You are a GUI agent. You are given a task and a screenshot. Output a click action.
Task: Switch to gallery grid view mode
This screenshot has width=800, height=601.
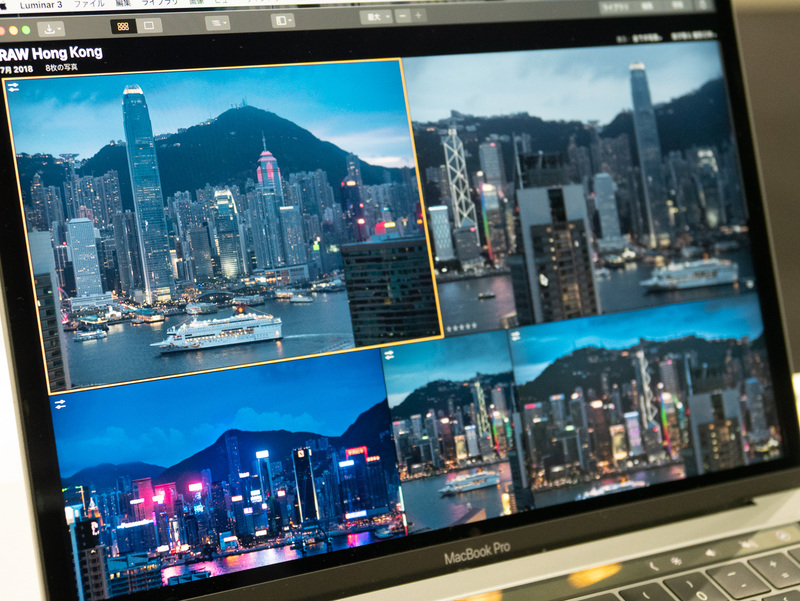(123, 27)
